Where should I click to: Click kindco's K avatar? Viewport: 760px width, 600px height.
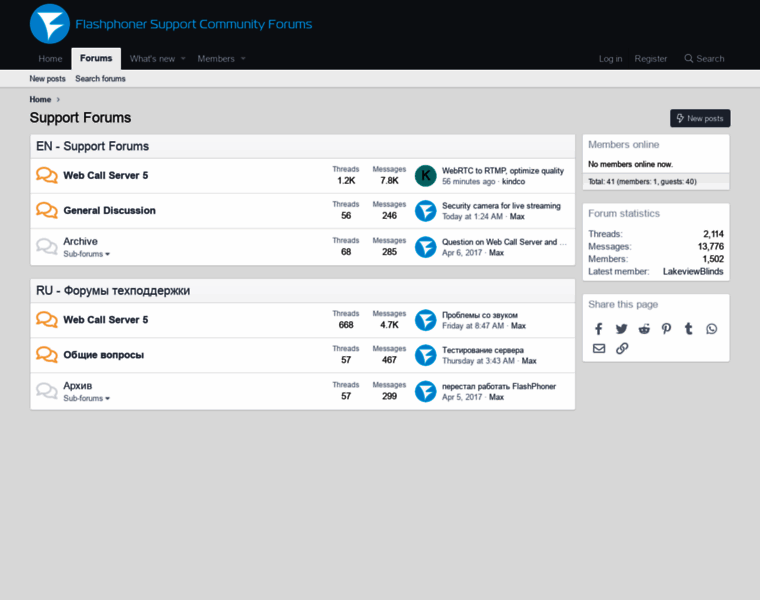(426, 175)
